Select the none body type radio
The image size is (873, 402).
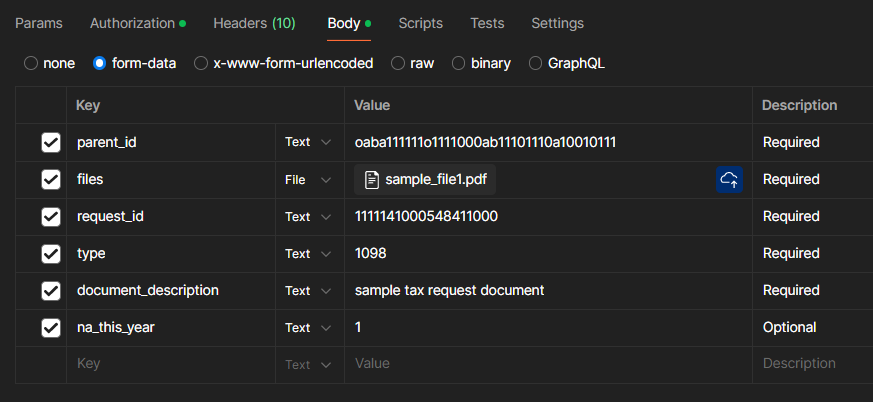[31, 63]
